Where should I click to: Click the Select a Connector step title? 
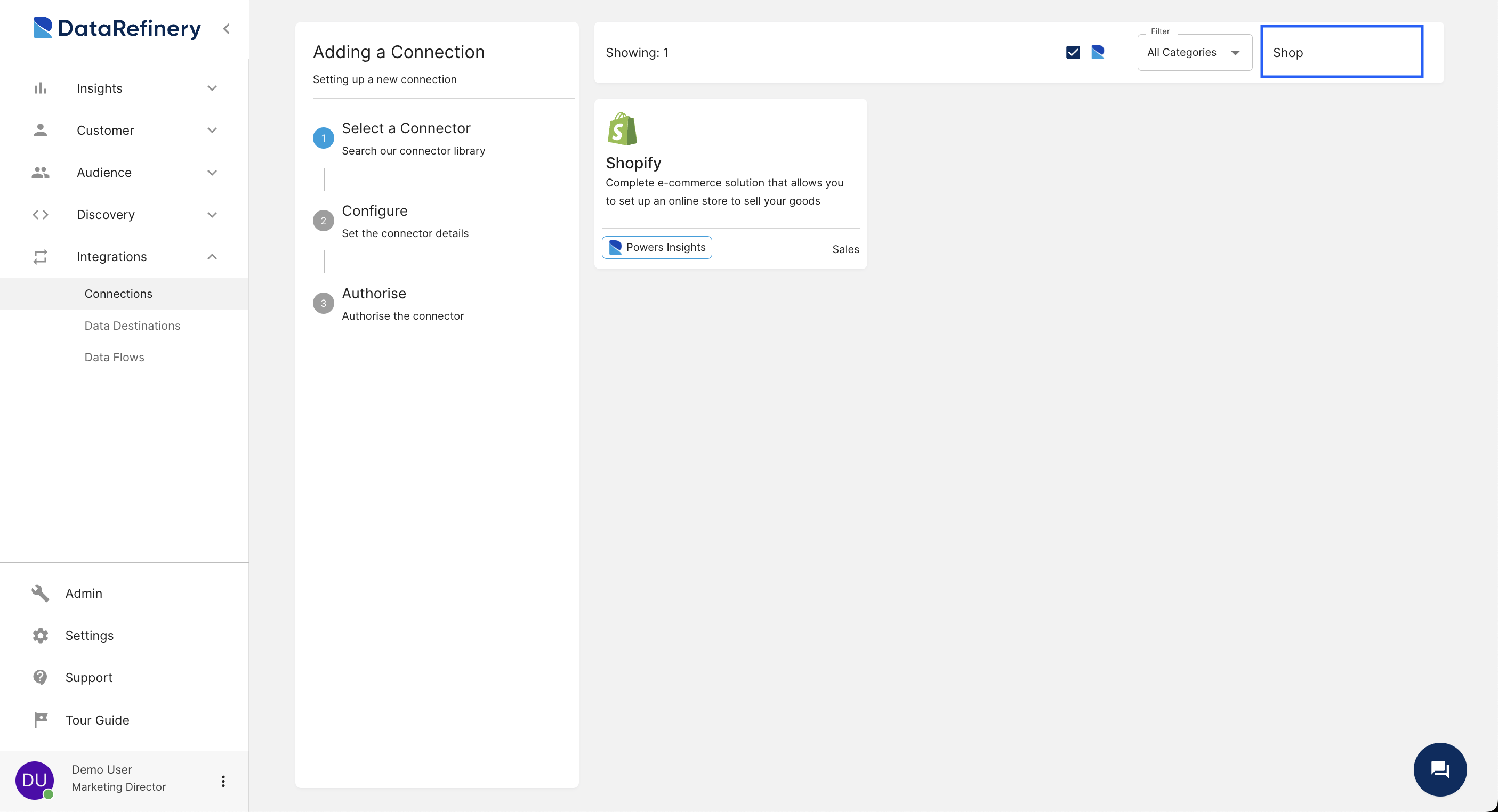tap(406, 128)
